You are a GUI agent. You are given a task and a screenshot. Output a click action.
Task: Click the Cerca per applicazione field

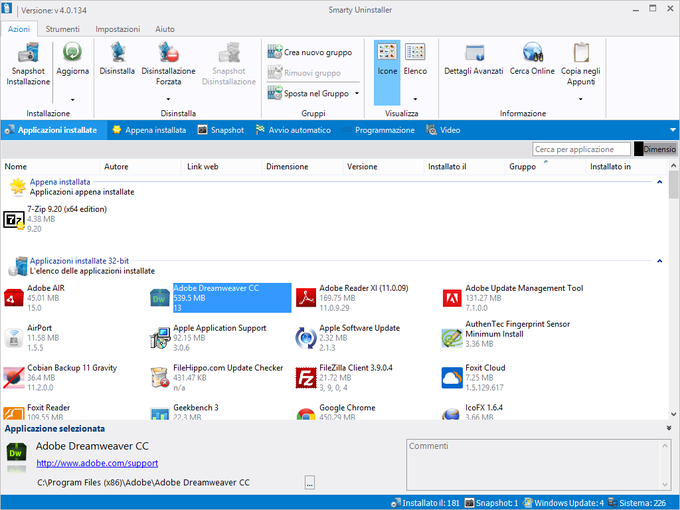(x=581, y=149)
